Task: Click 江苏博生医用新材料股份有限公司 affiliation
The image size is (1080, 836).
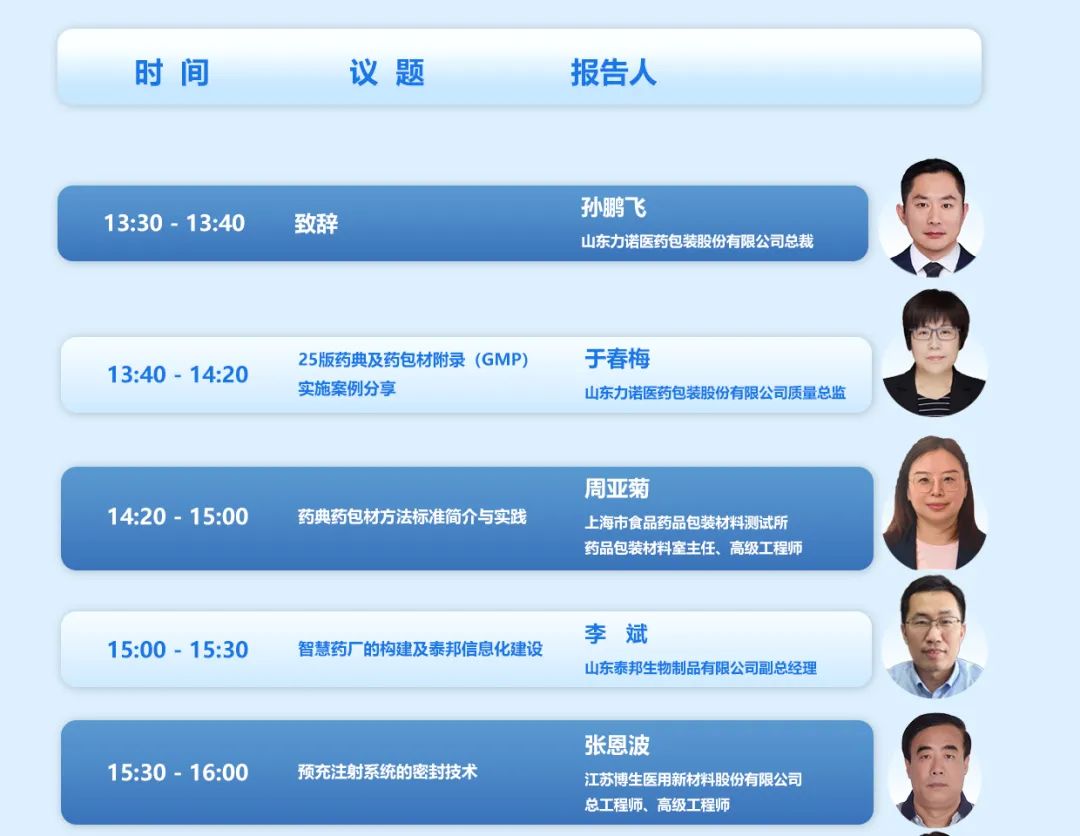Action: click(694, 780)
